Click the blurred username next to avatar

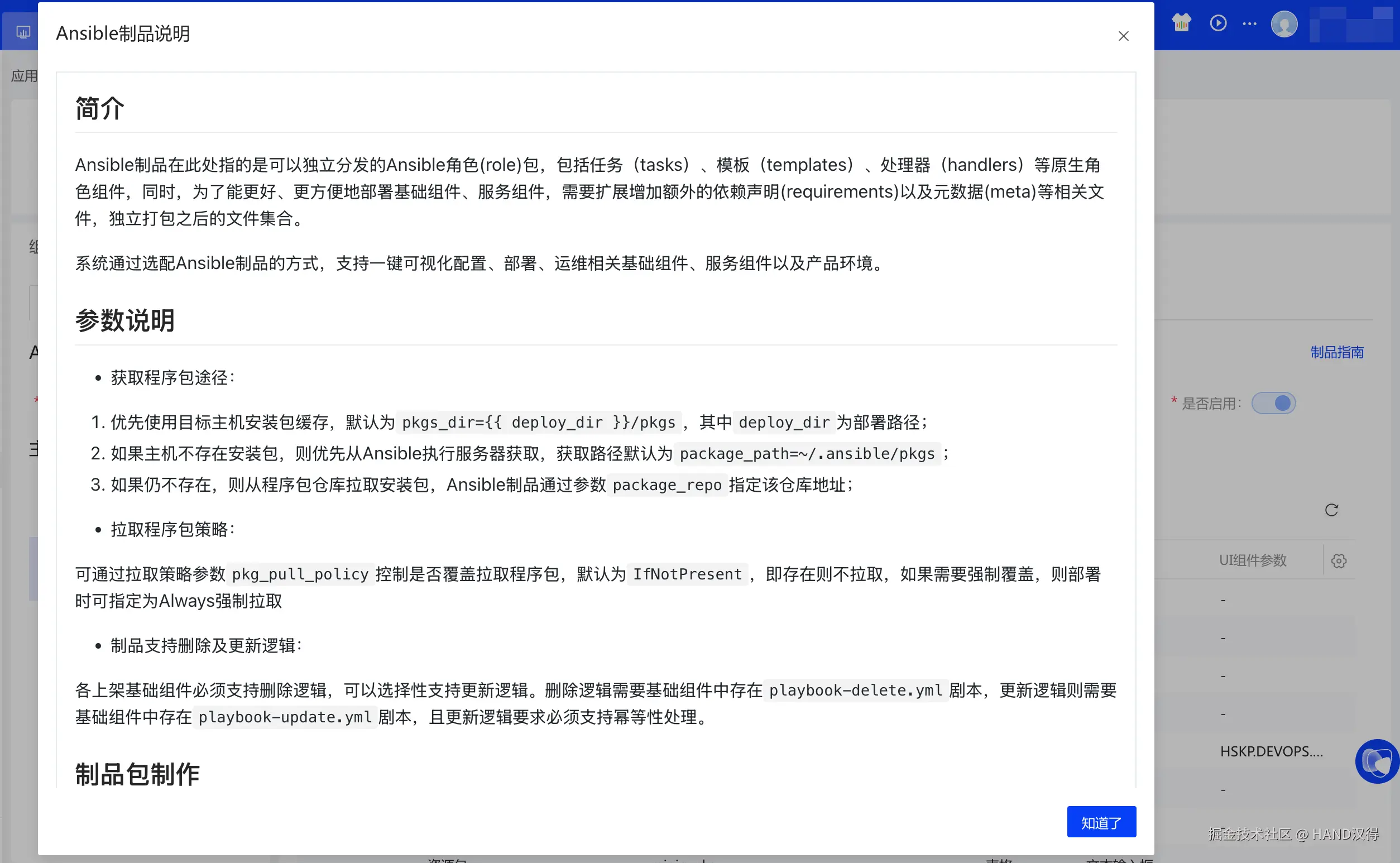click(x=1350, y=25)
